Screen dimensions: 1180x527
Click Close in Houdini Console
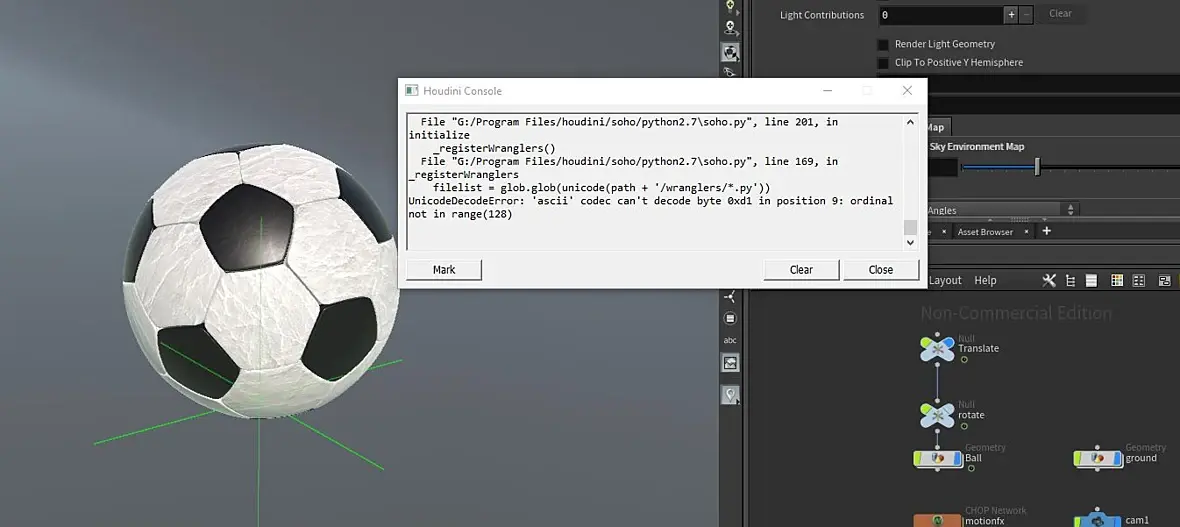click(880, 270)
